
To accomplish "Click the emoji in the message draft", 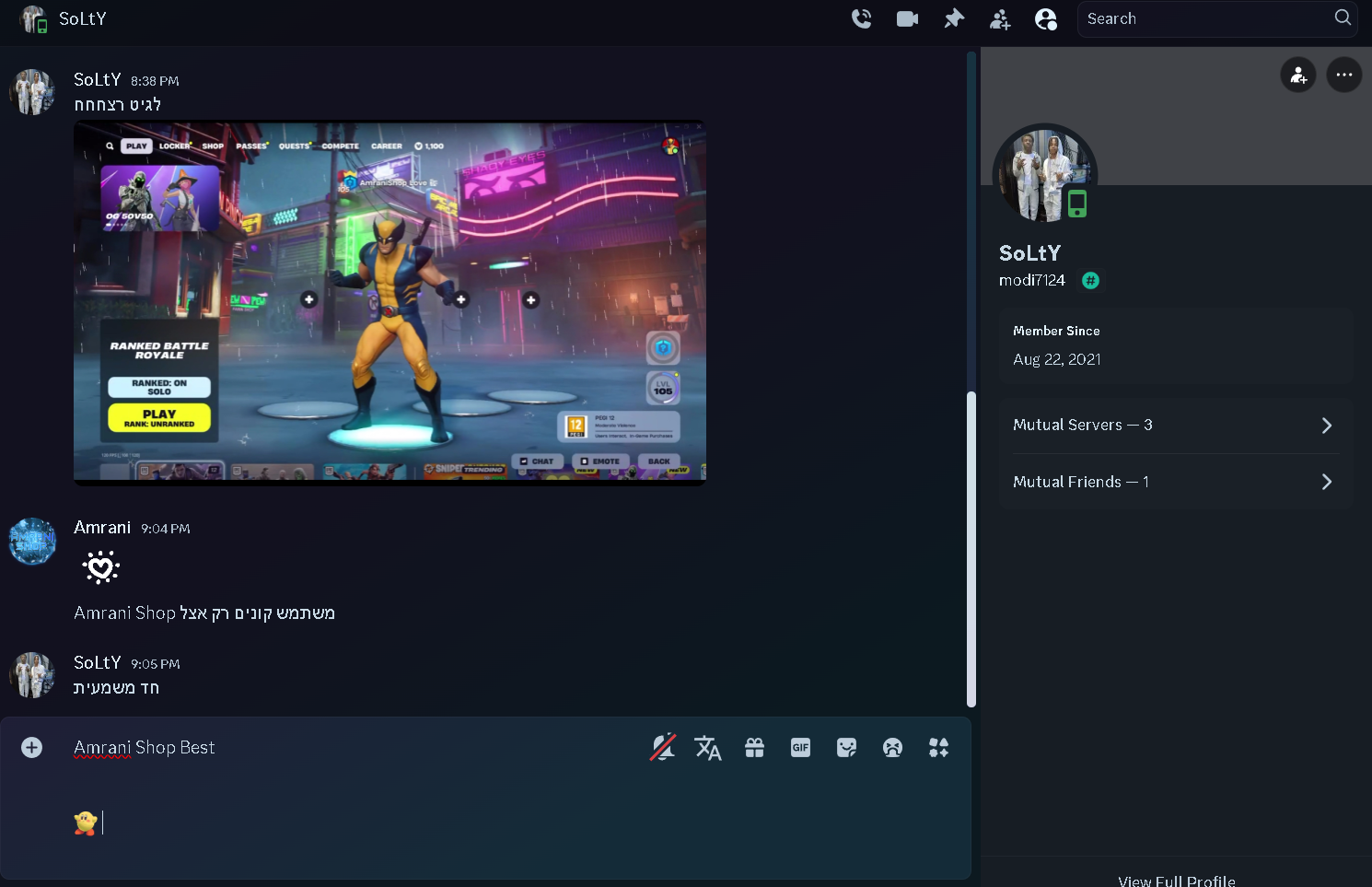I will [x=86, y=823].
